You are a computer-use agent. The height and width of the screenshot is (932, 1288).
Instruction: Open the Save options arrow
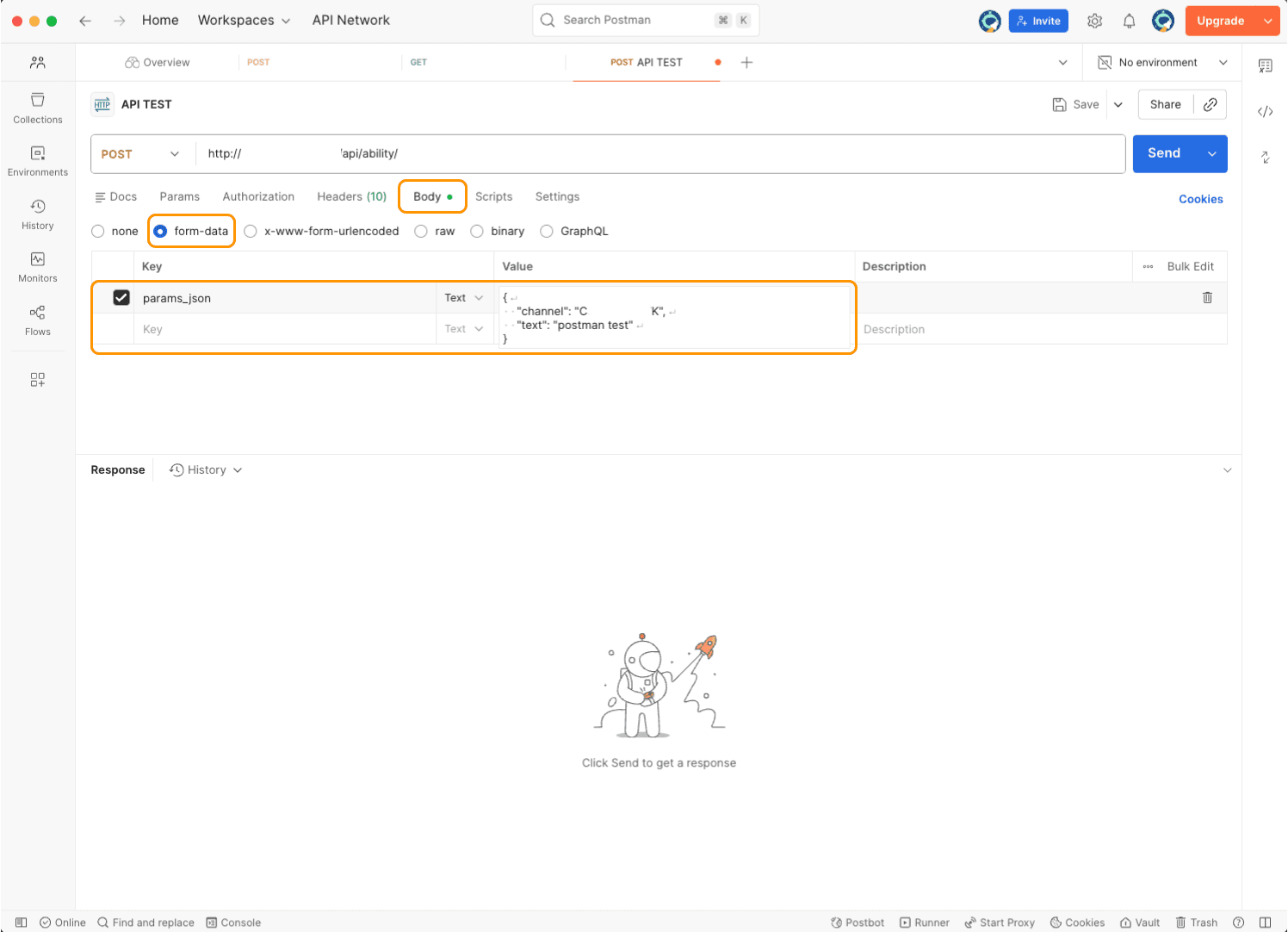click(x=1118, y=104)
